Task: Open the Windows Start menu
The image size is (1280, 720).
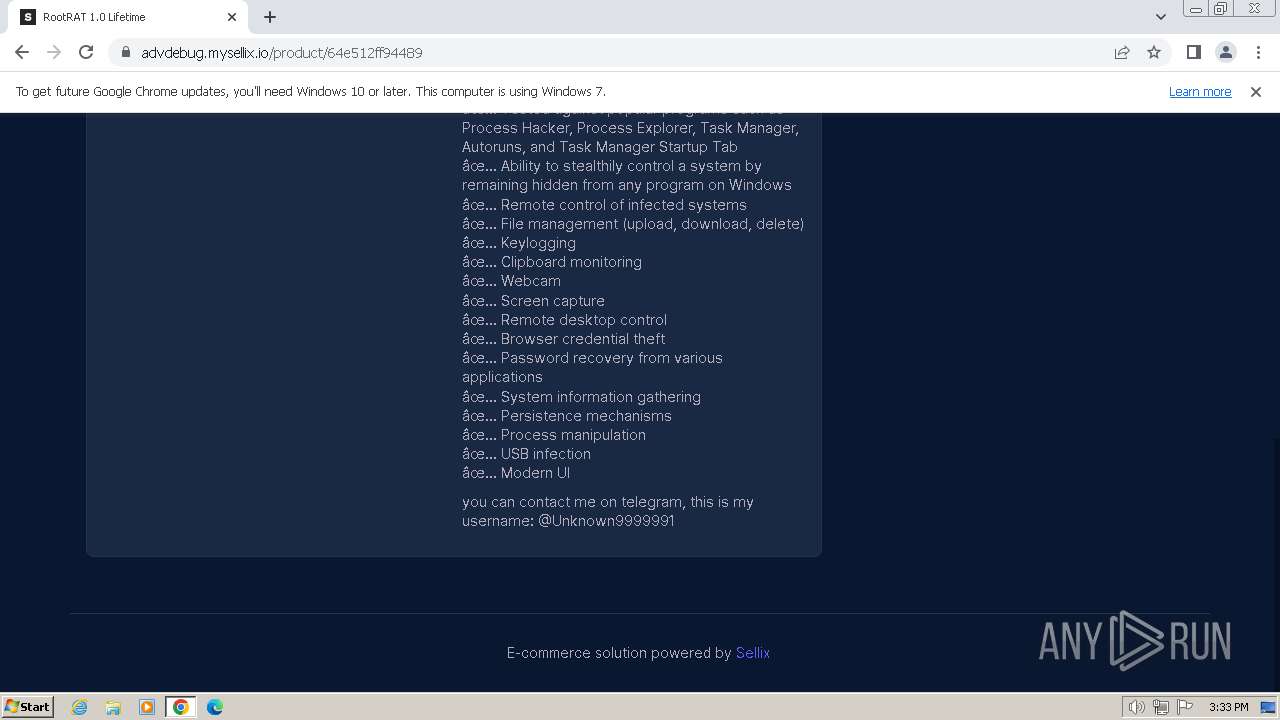Action: (27, 706)
